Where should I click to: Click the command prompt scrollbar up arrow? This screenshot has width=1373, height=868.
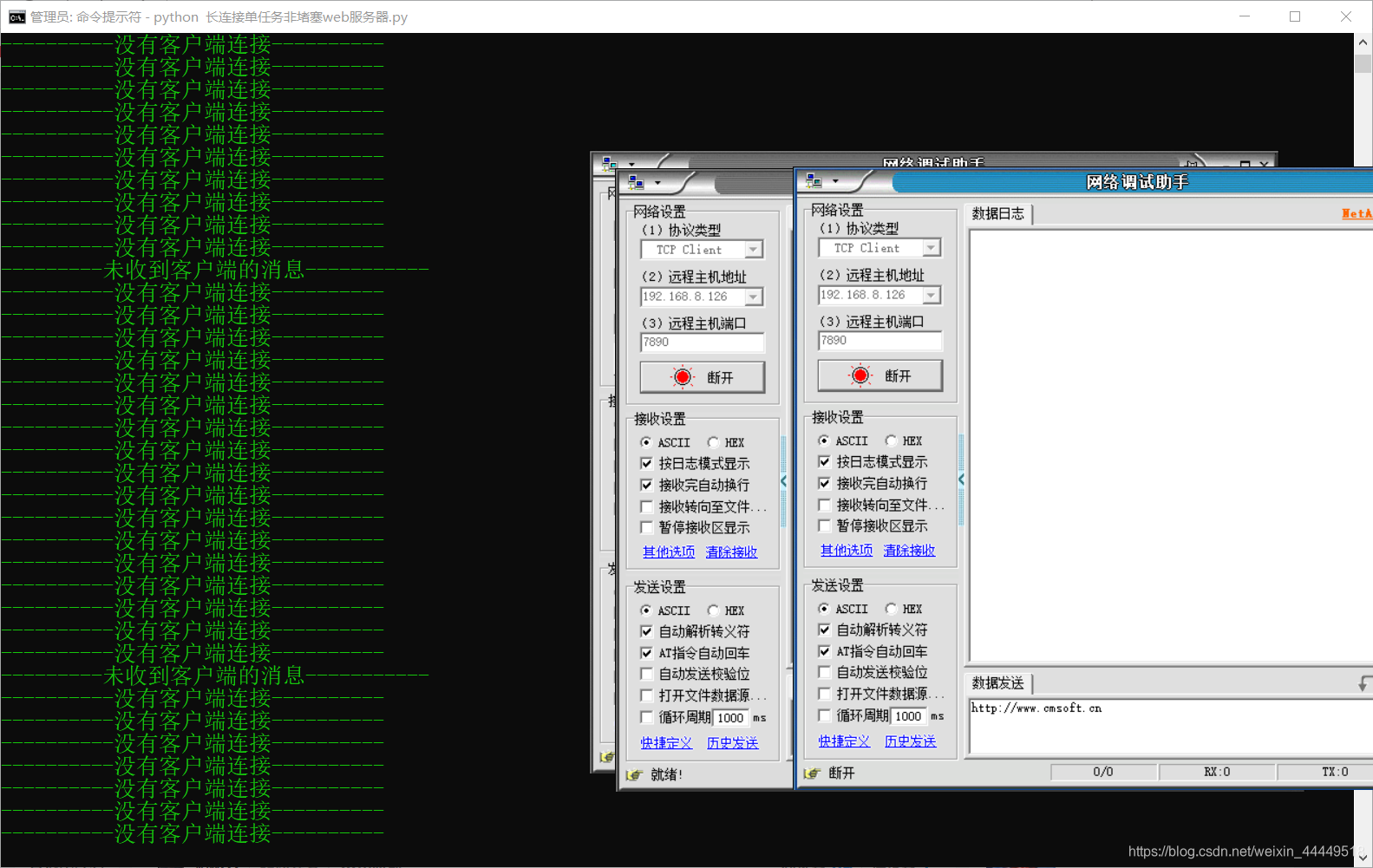(x=1363, y=42)
